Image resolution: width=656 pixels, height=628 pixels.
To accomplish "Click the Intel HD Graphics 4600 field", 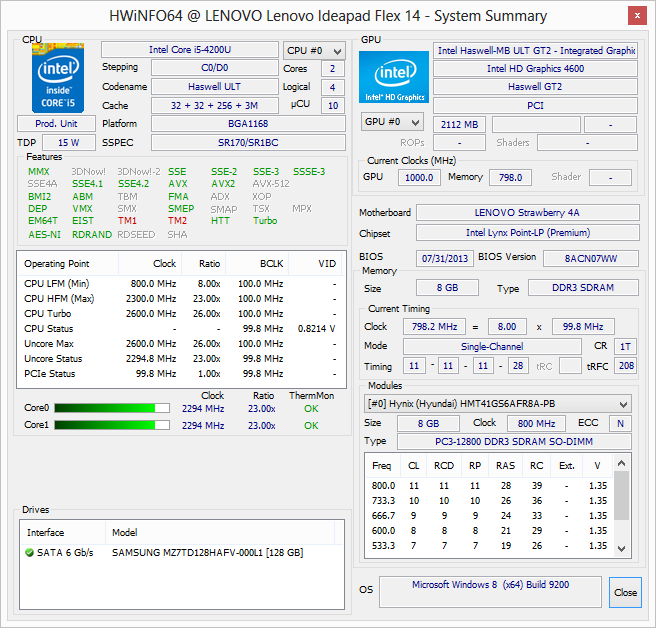I will tap(536, 69).
